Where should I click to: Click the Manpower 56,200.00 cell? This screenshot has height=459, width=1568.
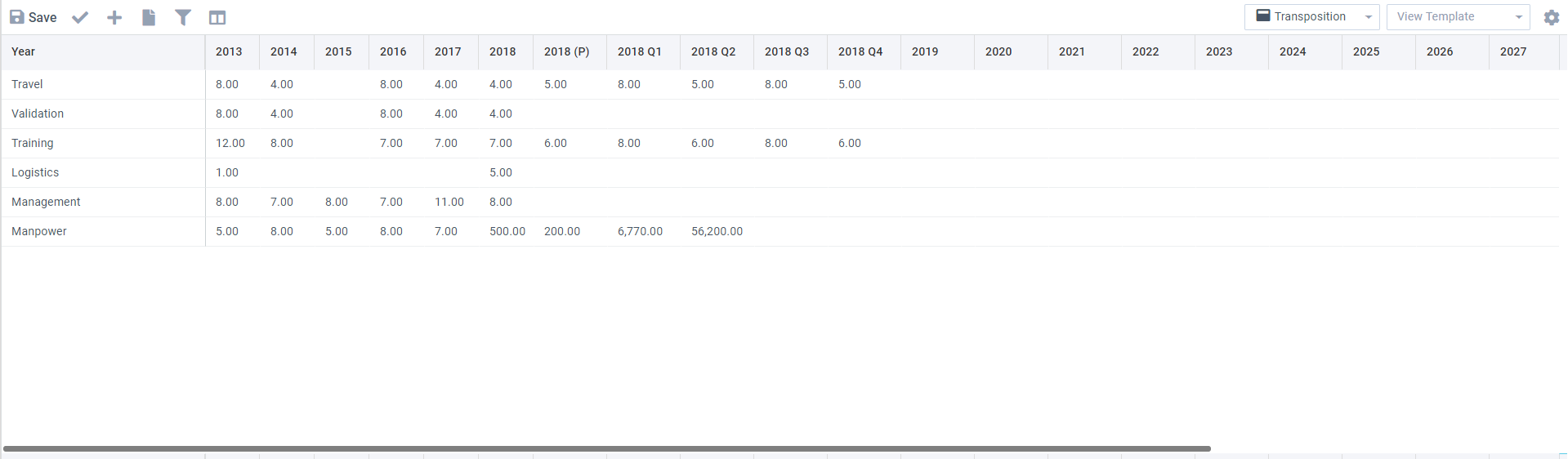[x=717, y=231]
